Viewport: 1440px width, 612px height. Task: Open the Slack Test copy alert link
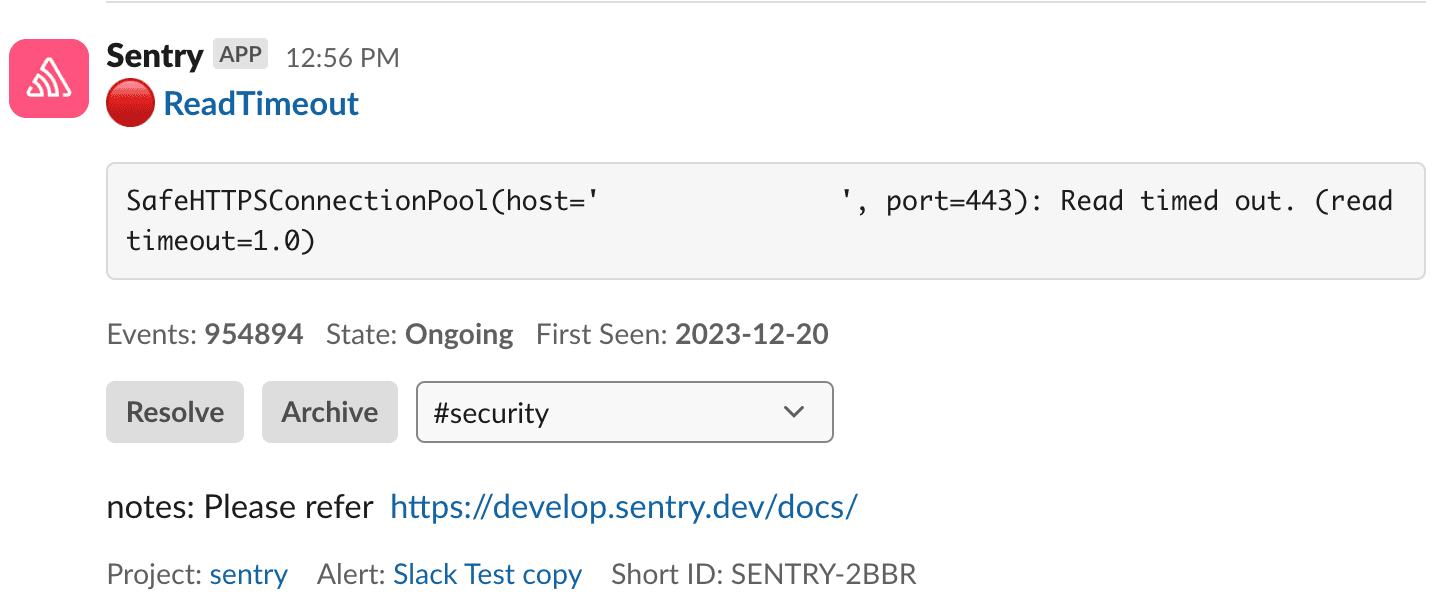pos(487,574)
